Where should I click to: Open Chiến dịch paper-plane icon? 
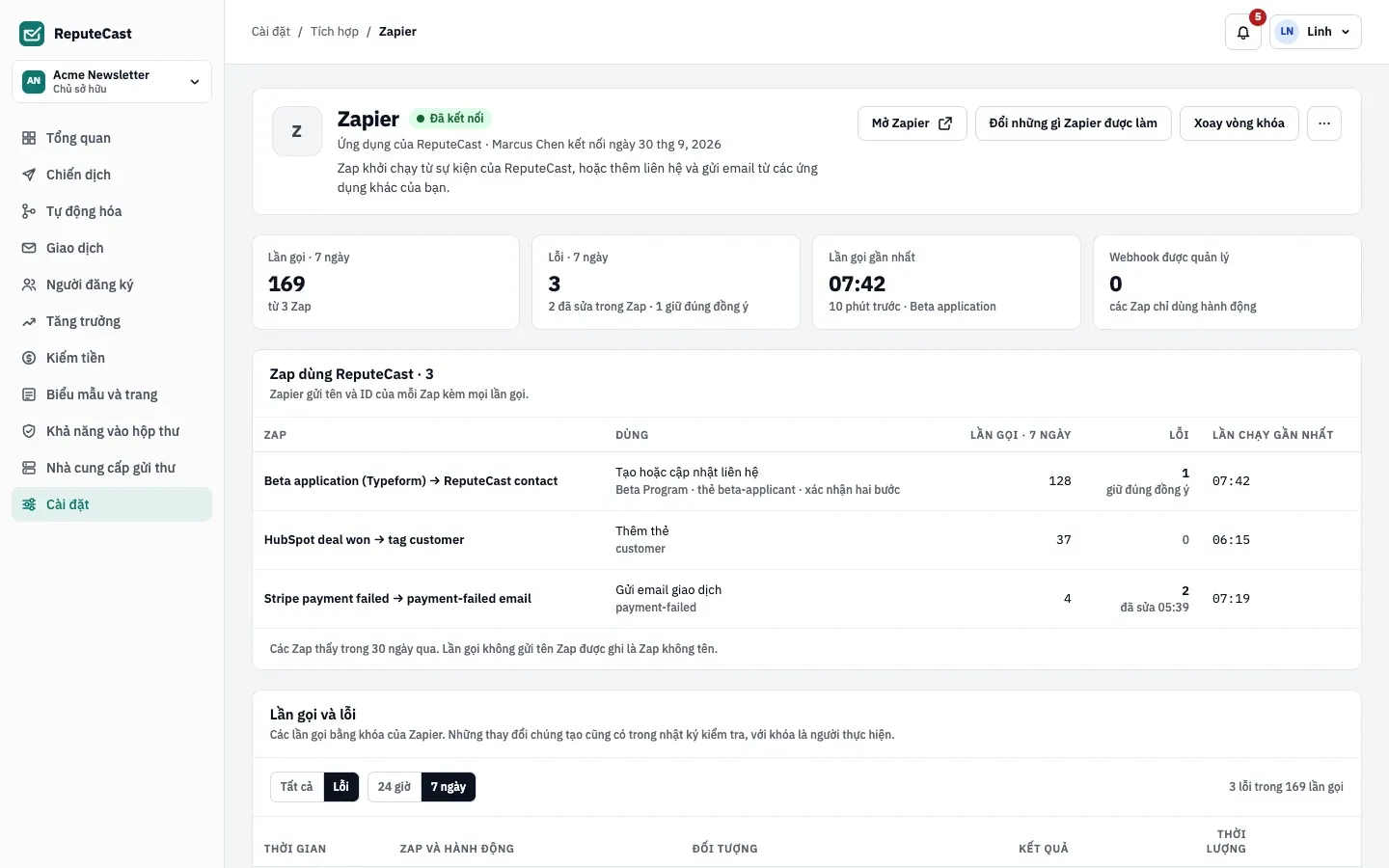point(29,175)
